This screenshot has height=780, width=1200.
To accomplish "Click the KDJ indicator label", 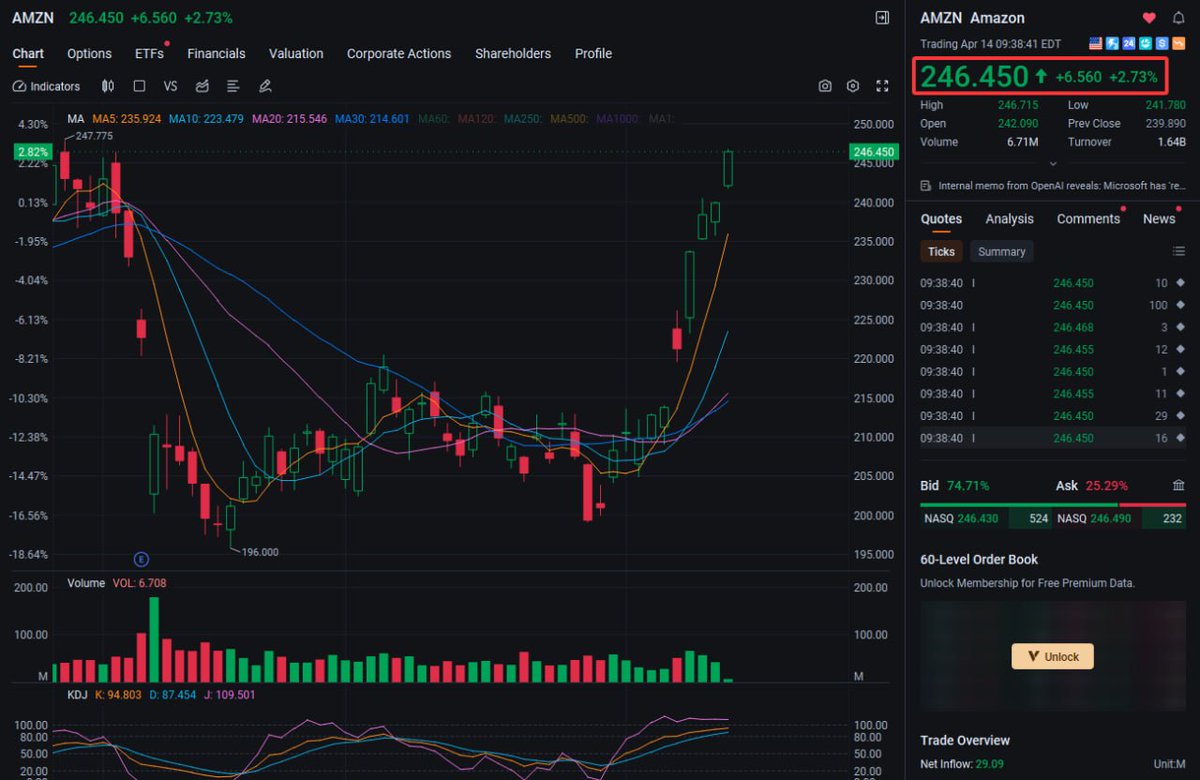I will click(78, 695).
